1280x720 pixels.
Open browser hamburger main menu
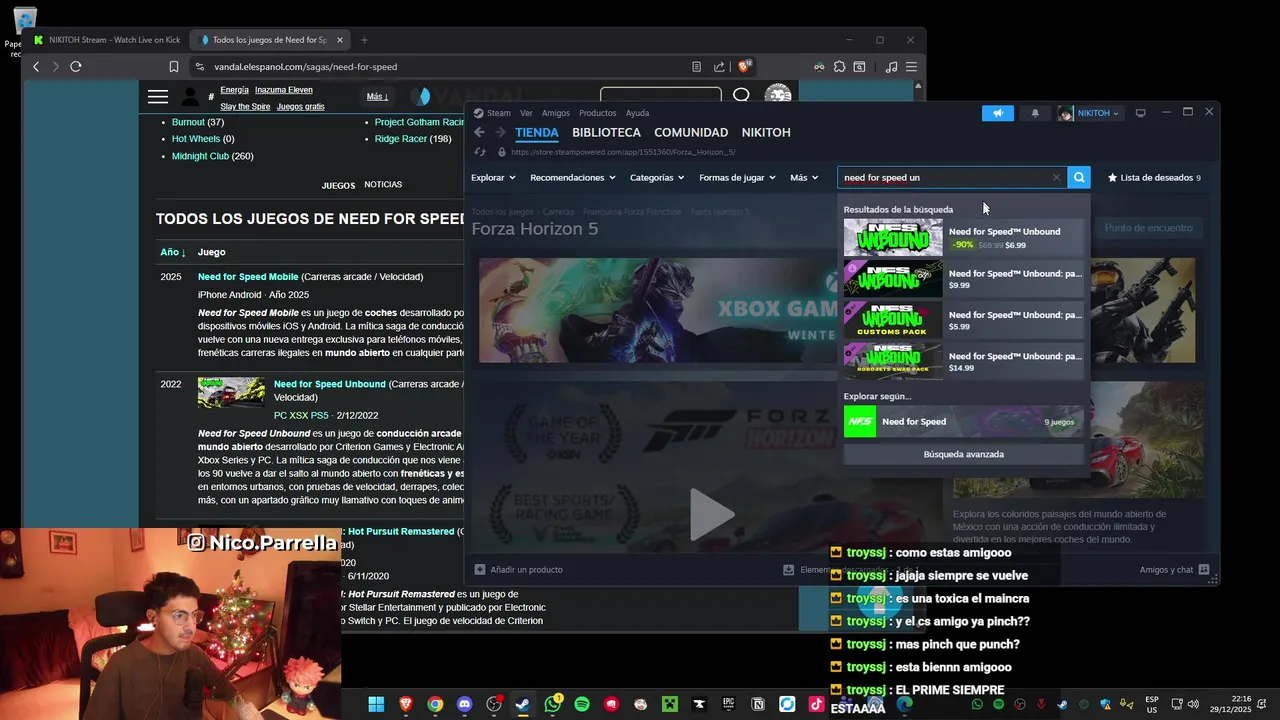point(911,67)
